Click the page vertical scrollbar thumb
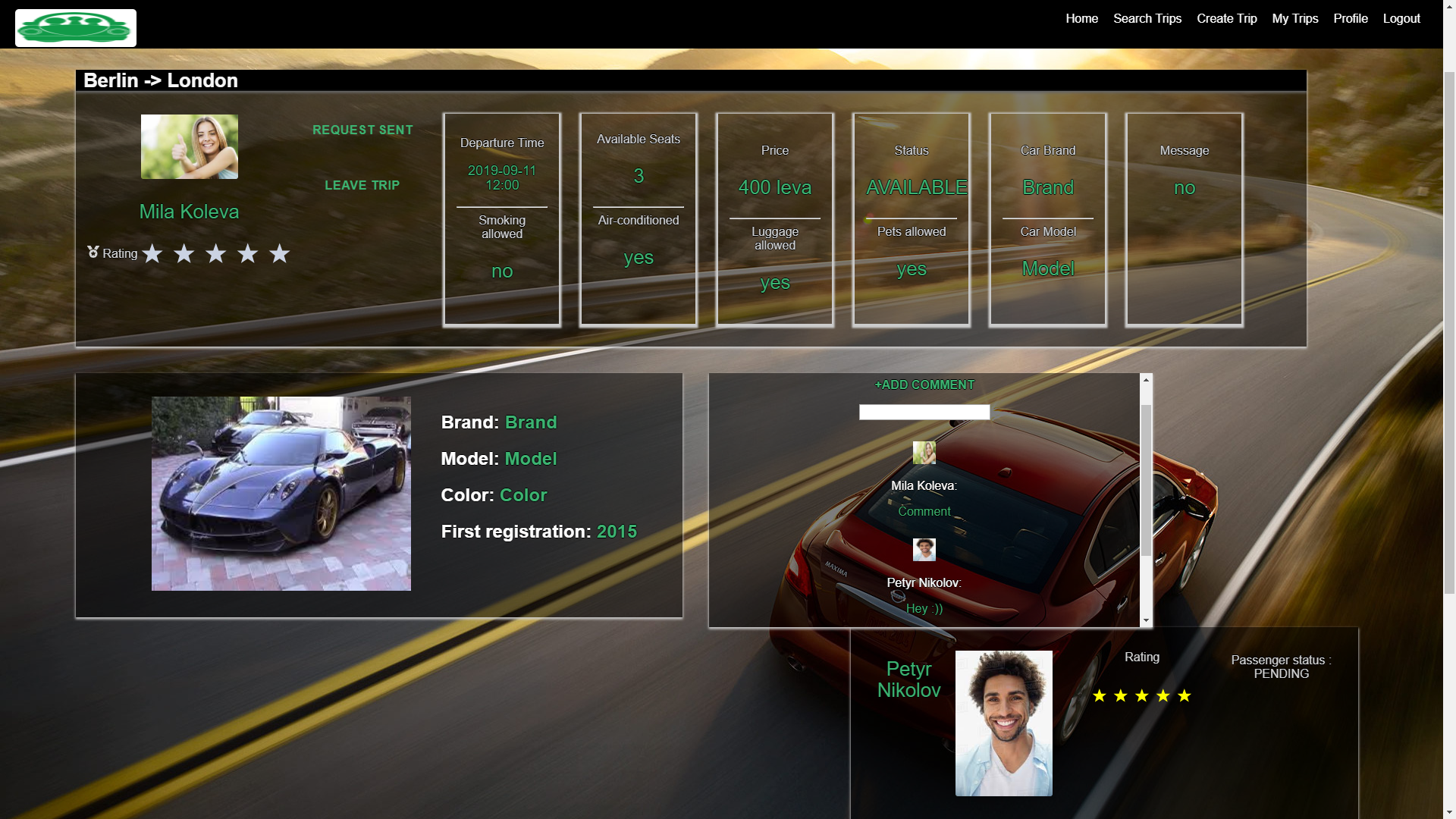Screen dimensions: 1456x819 click(1449, 334)
